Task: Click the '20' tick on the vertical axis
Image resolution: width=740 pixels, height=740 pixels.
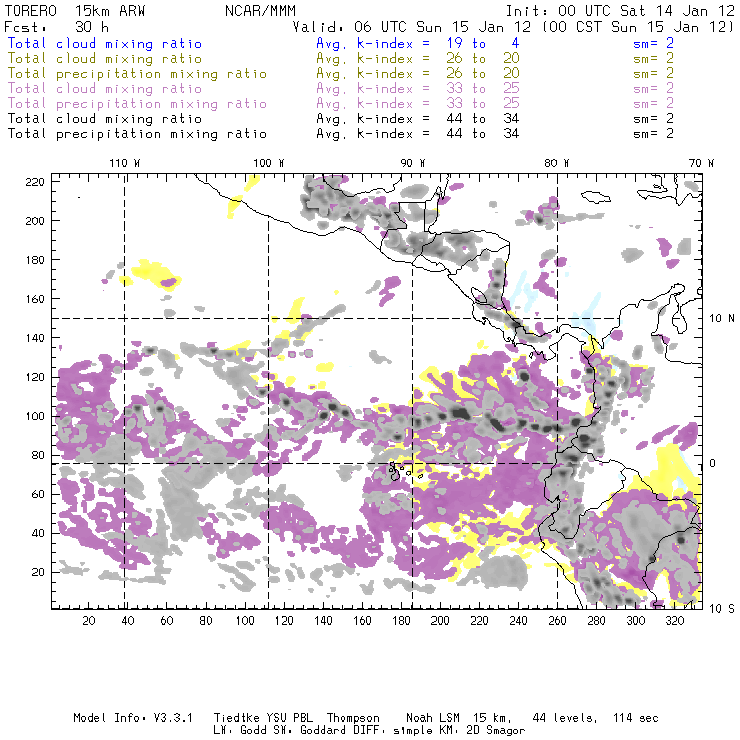Action: coord(38,572)
